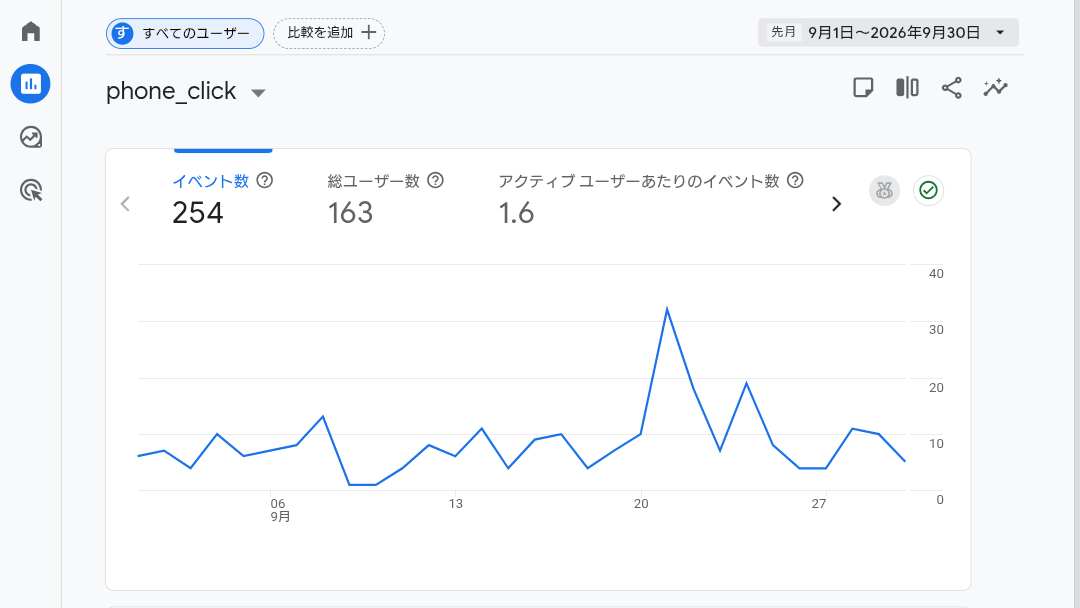Image resolution: width=1080 pixels, height=608 pixels.
Task: Click the 254 event count value
Action: pyautogui.click(x=198, y=213)
